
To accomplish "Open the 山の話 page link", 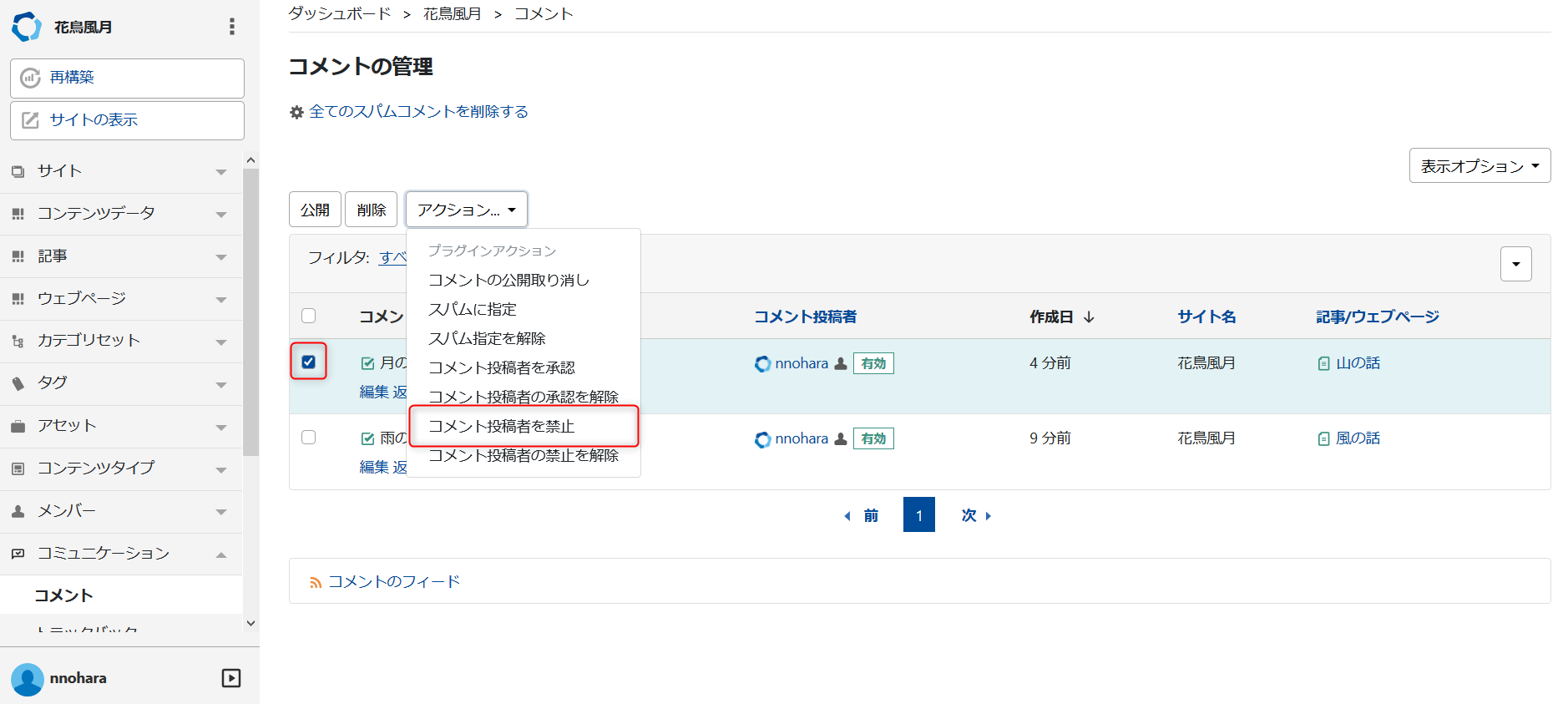I will pos(1358,363).
